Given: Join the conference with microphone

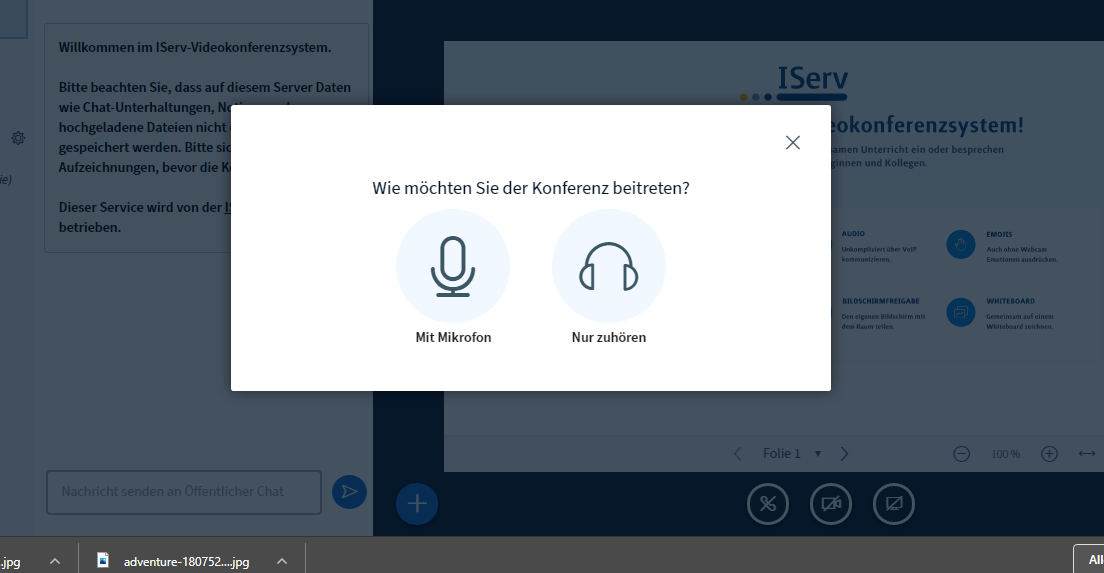Looking at the screenshot, I should [x=453, y=267].
